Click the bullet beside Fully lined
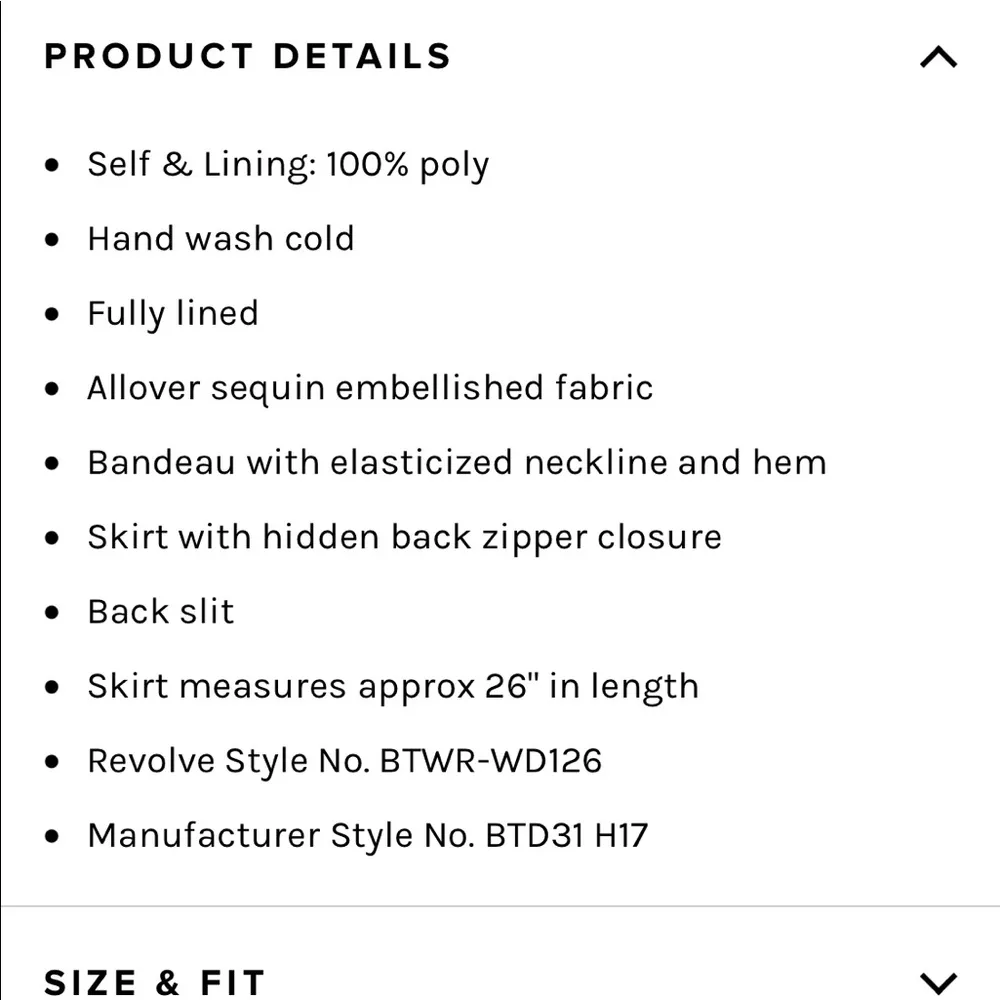The height and width of the screenshot is (1000, 1000). click(x=53, y=315)
